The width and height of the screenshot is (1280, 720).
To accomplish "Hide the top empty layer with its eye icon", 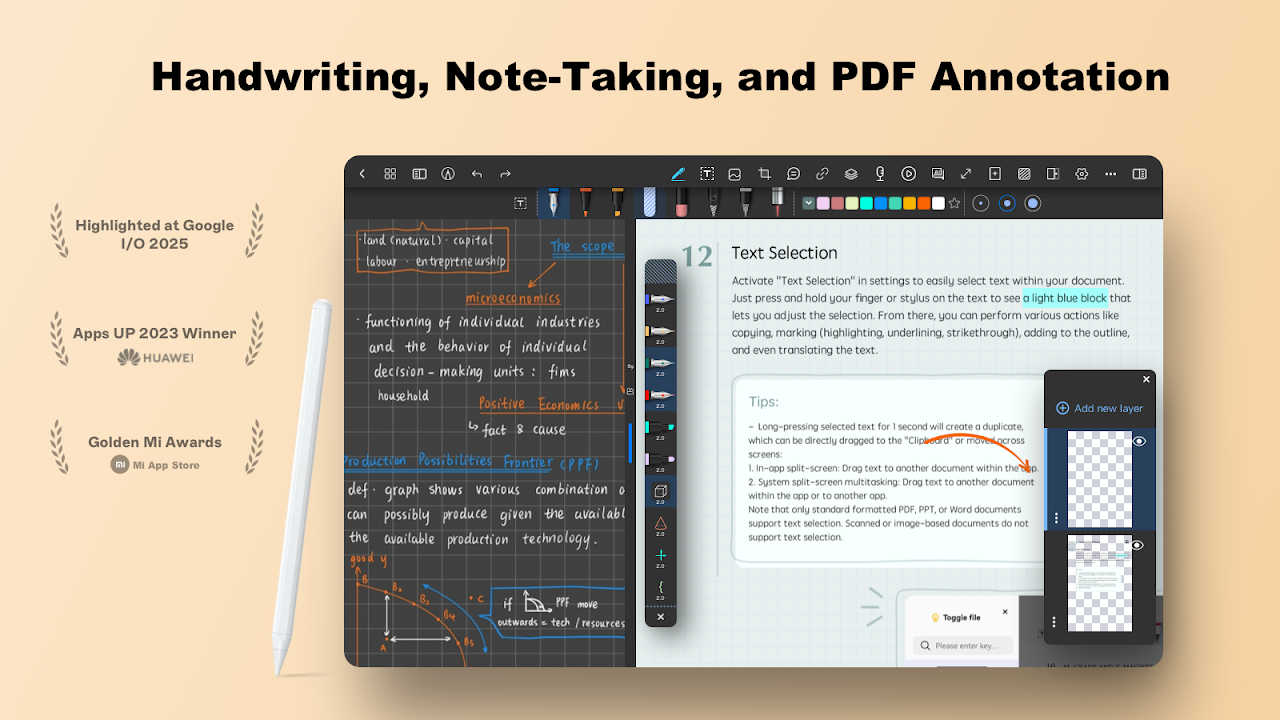I will [x=1140, y=441].
